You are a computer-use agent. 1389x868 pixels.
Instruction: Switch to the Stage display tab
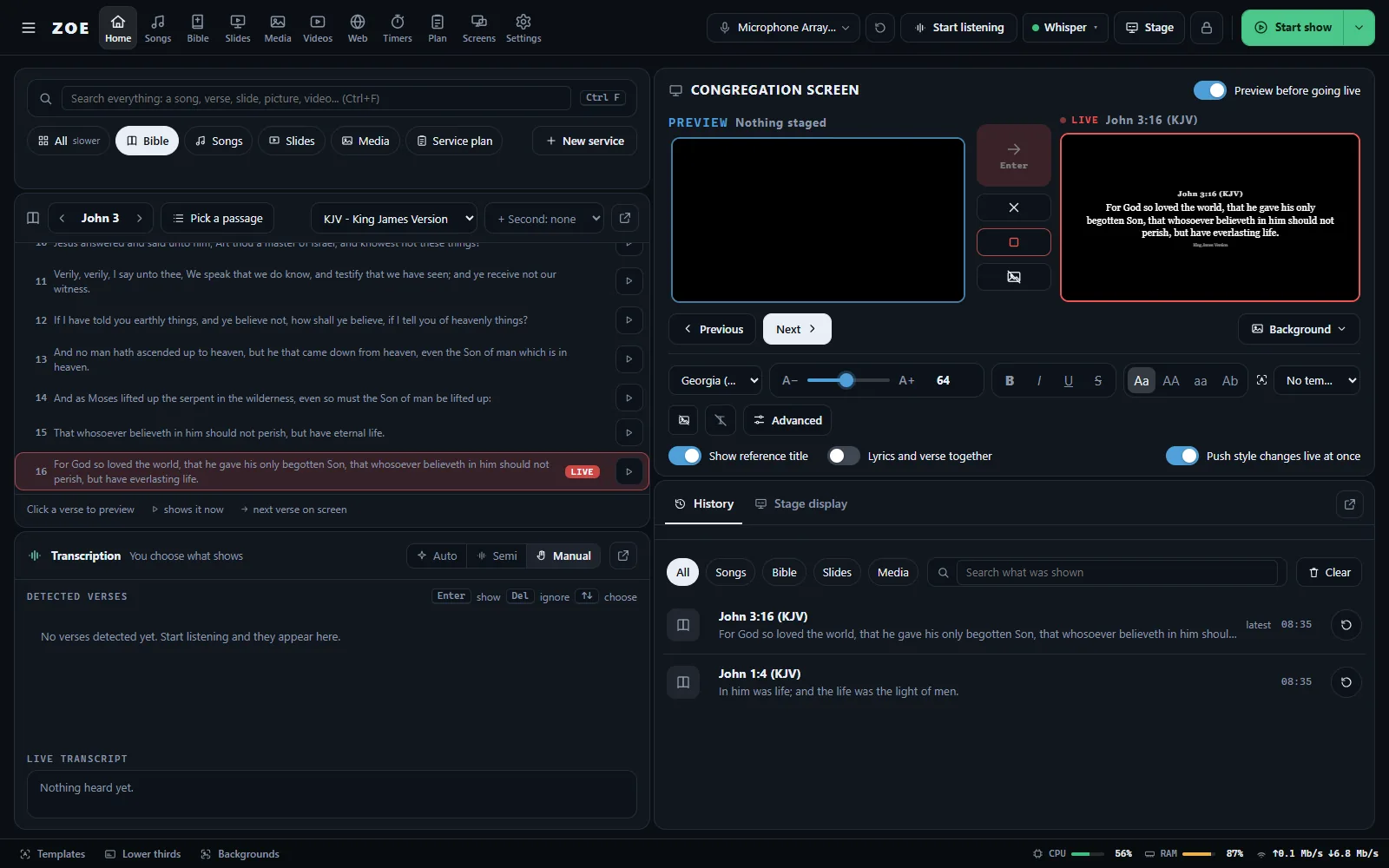pyautogui.click(x=801, y=504)
